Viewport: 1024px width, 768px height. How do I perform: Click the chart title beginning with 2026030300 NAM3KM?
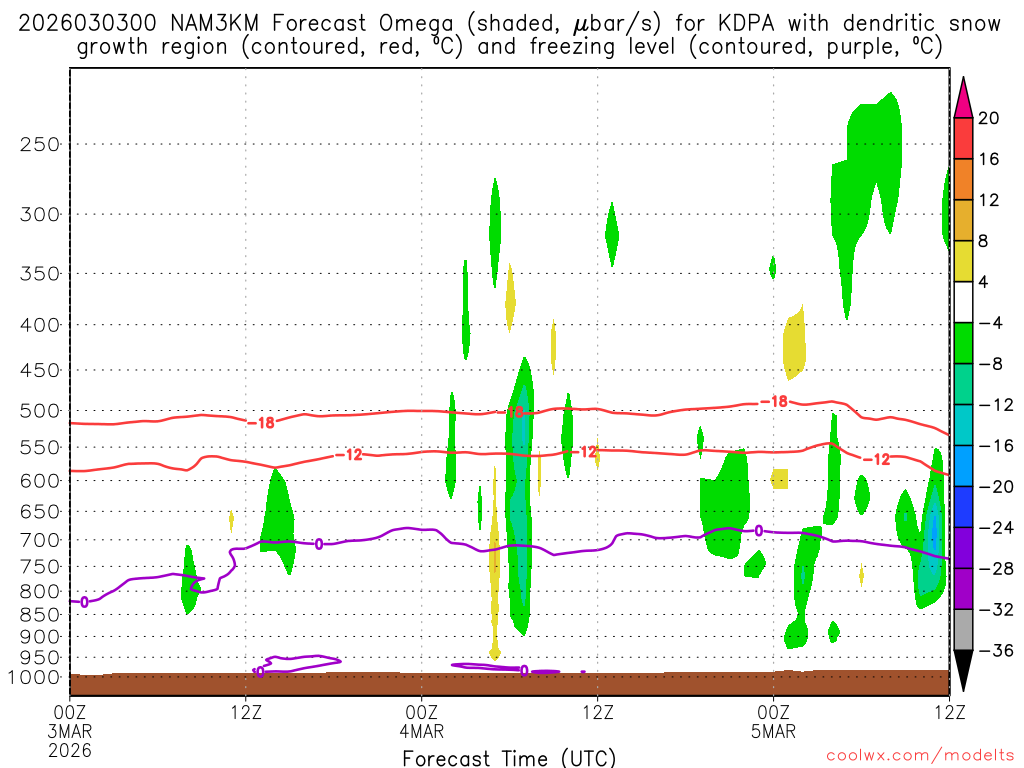[509, 35]
